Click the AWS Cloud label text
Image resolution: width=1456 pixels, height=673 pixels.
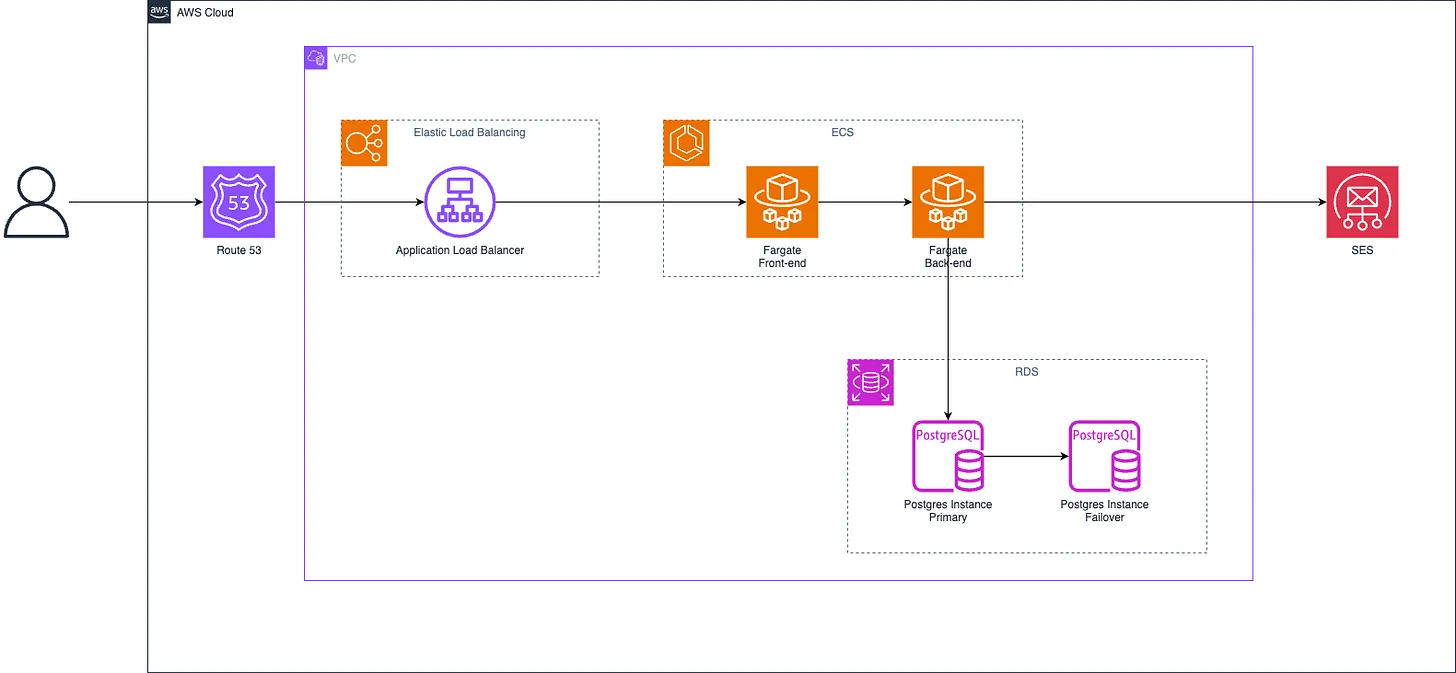[x=205, y=12]
